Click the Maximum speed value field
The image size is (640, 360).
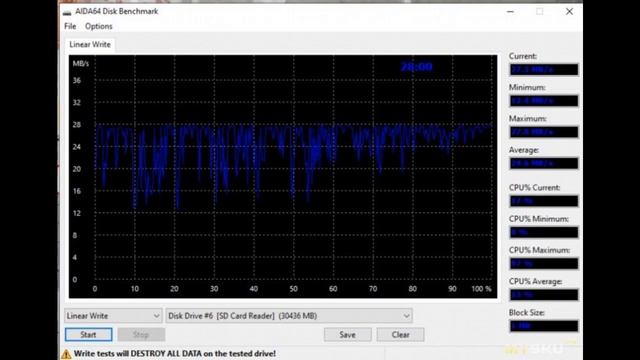coord(544,132)
